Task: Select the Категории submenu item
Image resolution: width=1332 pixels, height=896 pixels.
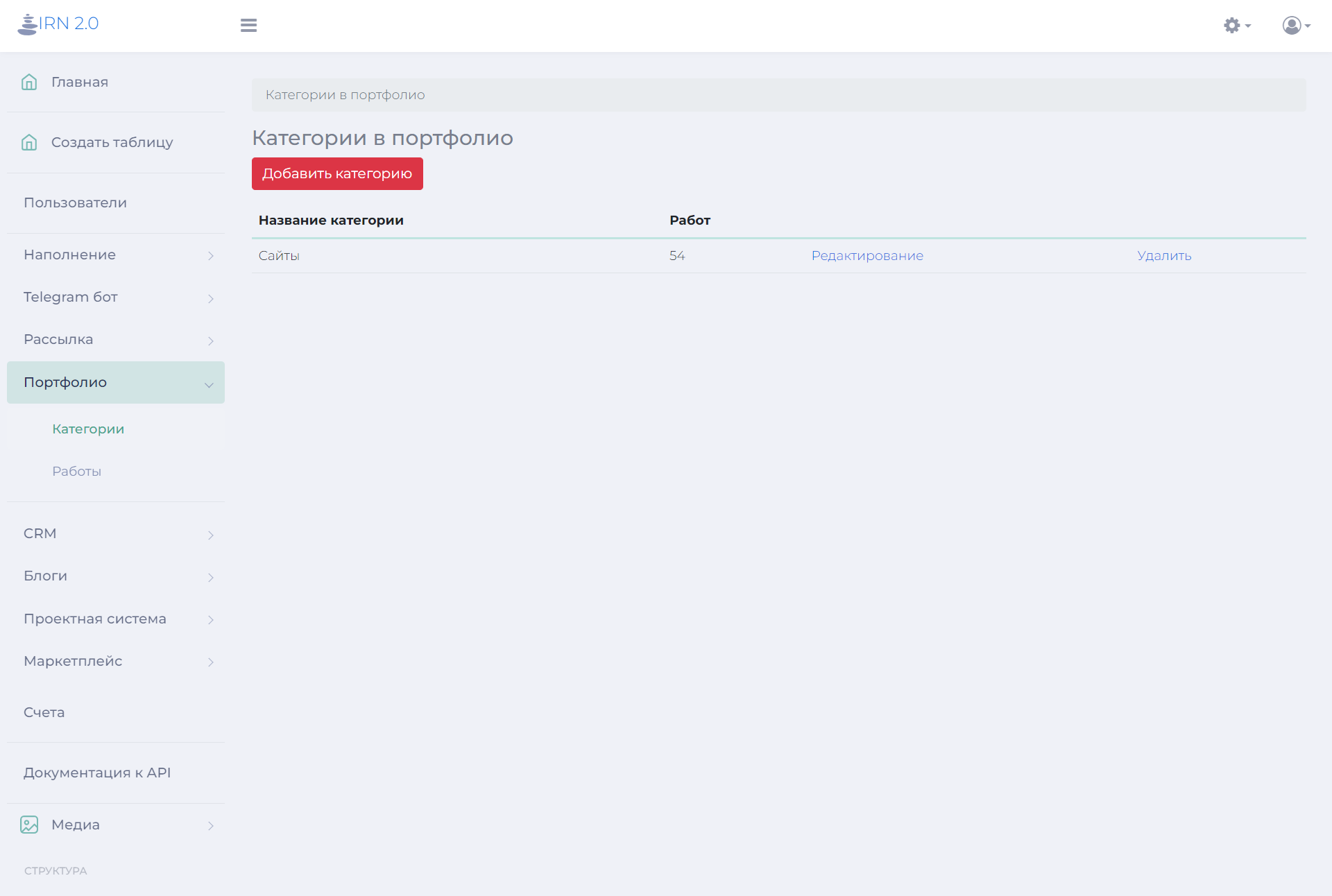Action: [x=116, y=429]
